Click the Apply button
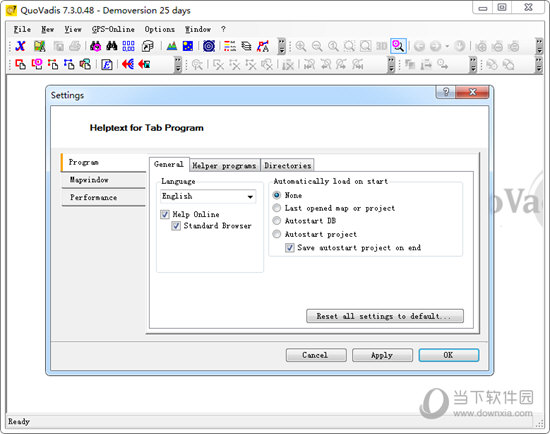Screen dimensions: 550x434 pyautogui.click(x=382, y=355)
